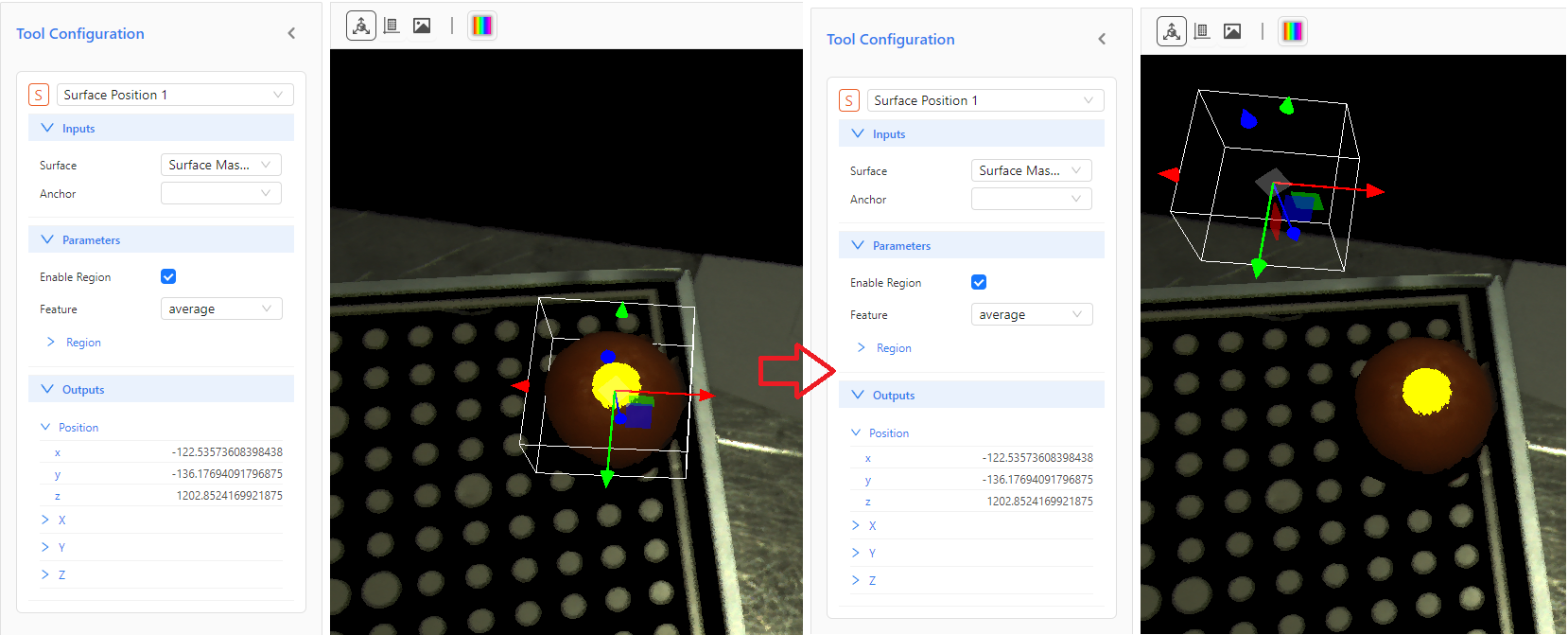
Task: Click downward green arrow handle in left viewer
Action: pyautogui.click(x=607, y=478)
